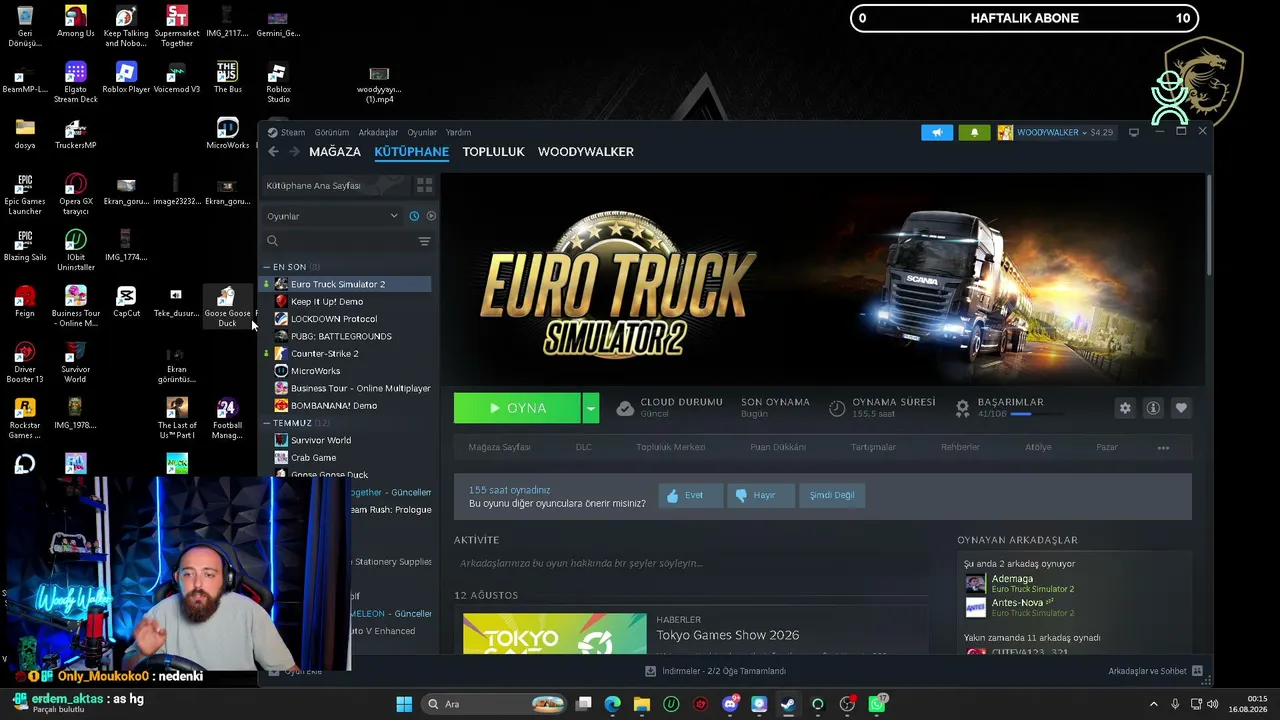Go back with Steam's back arrow
The width and height of the screenshot is (1280, 720).
click(273, 152)
